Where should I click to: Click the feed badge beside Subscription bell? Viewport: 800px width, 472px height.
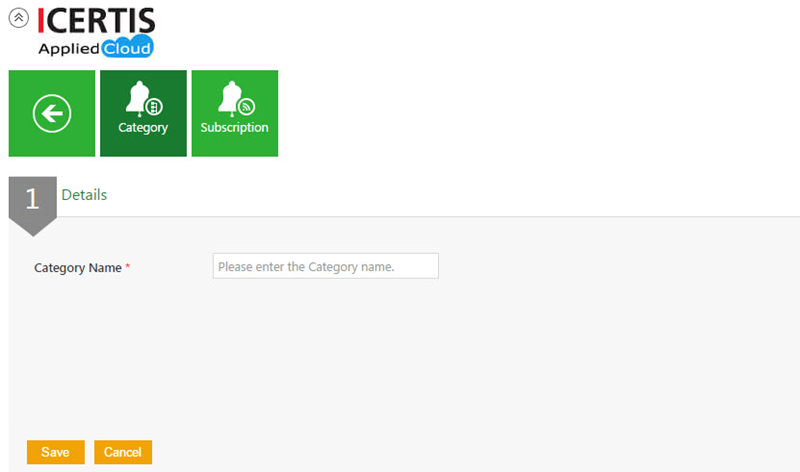(x=246, y=107)
